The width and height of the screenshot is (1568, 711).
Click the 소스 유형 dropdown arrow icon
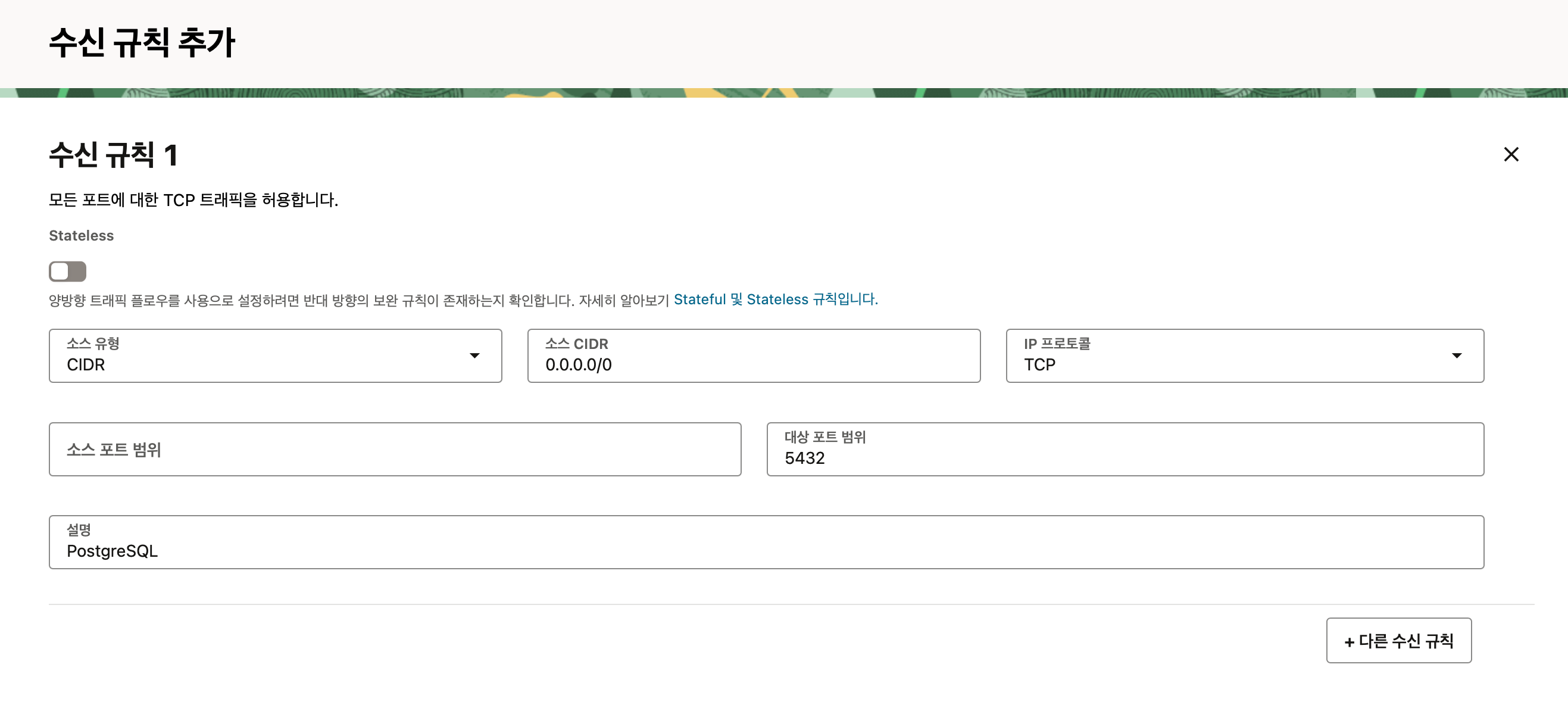(474, 355)
